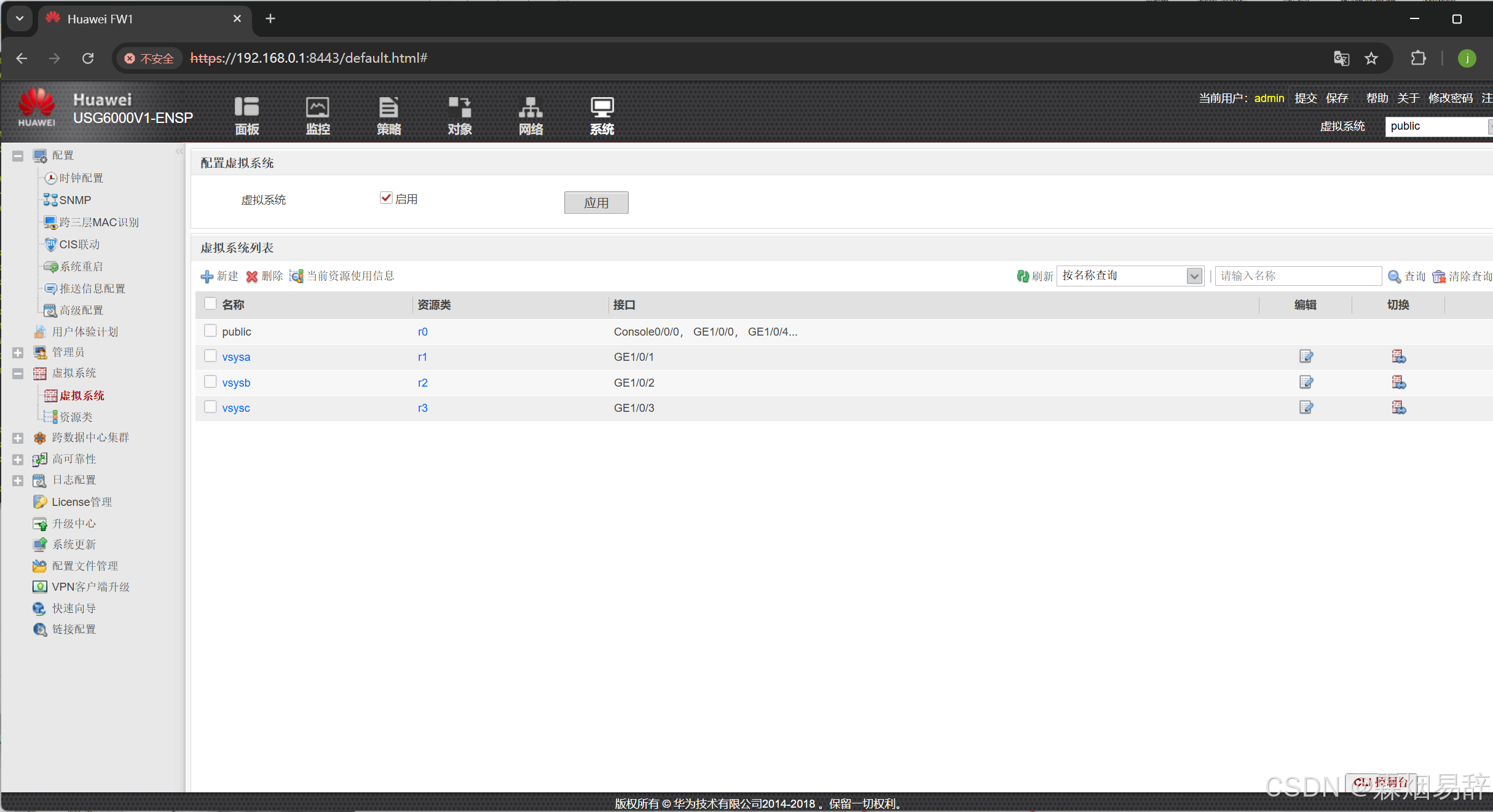
Task: Click the red delete X icon
Action: pyautogui.click(x=252, y=277)
